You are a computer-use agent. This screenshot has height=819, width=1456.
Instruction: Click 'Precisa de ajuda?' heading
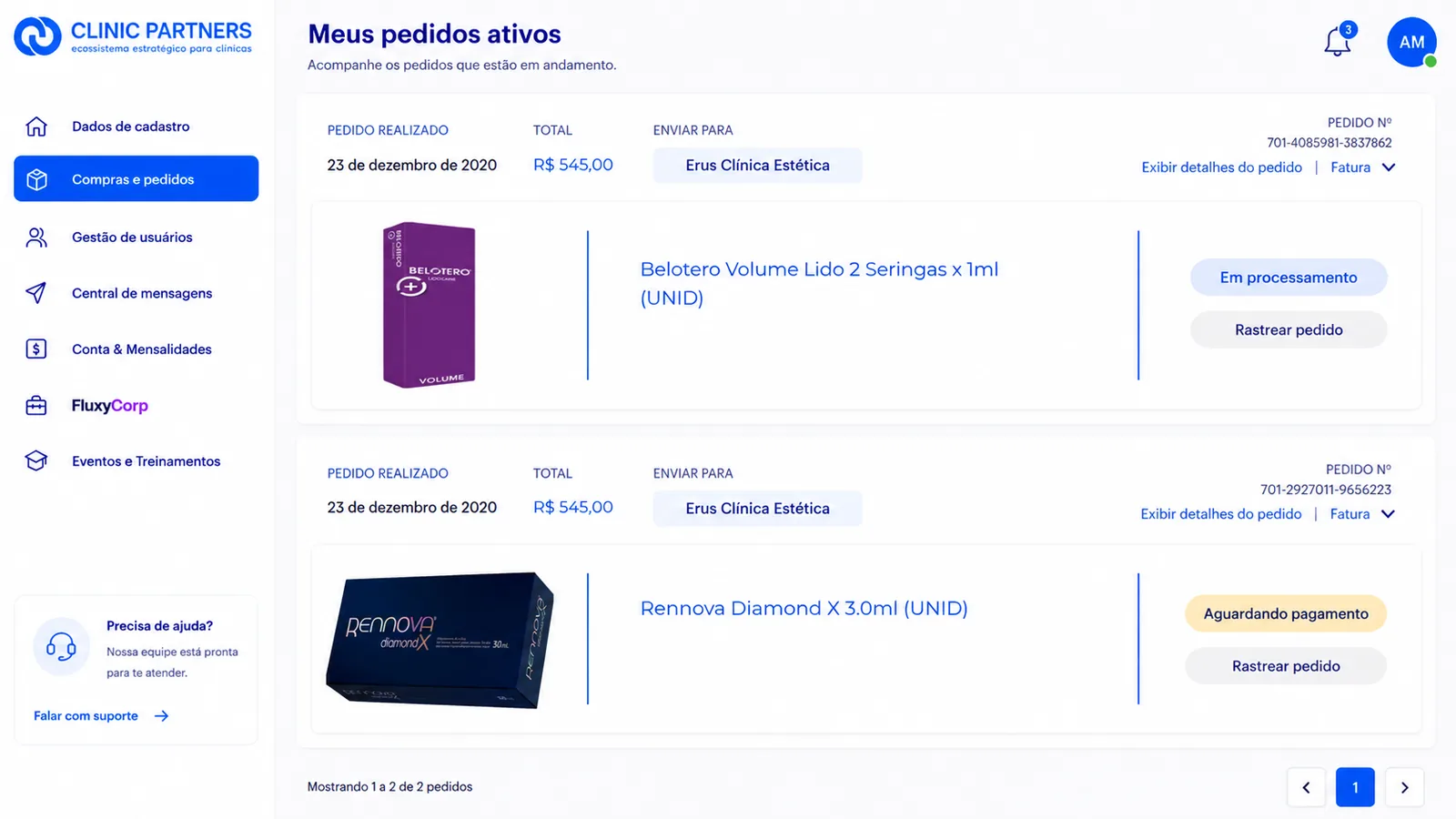point(159,626)
